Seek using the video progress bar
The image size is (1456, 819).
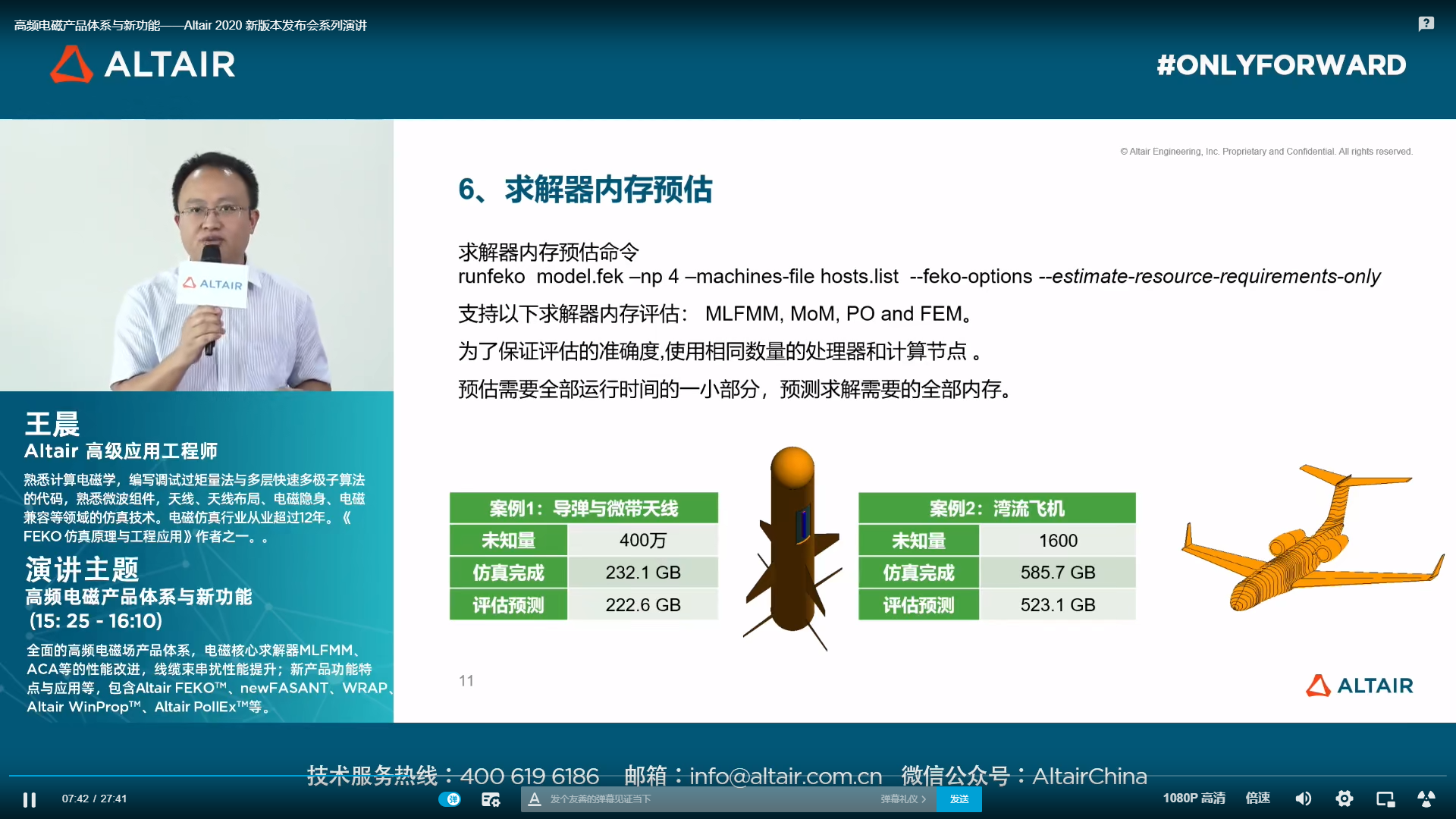(x=728, y=776)
